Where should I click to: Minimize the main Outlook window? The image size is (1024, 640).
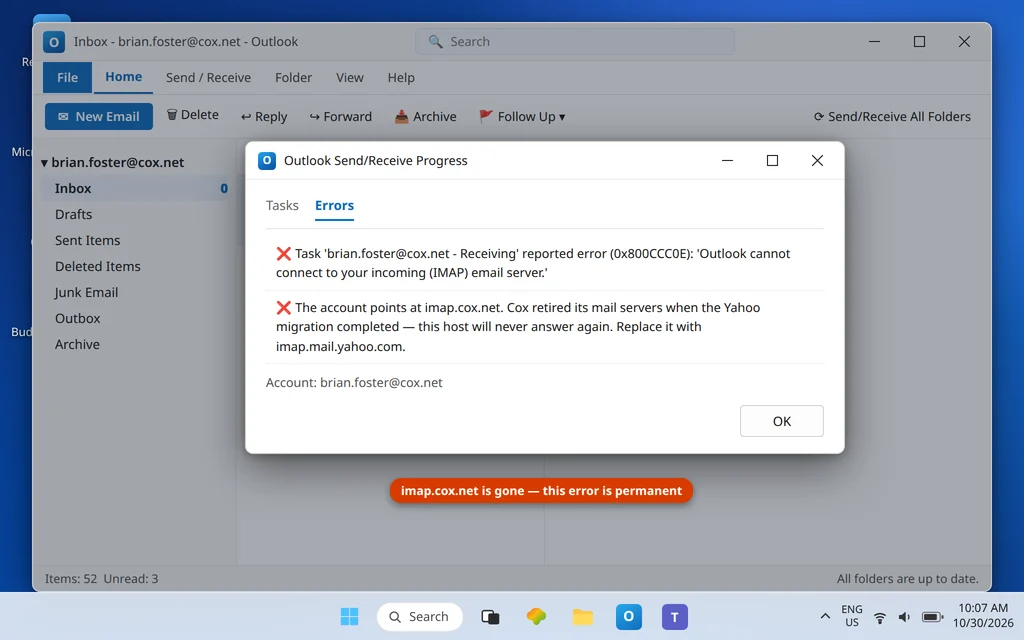(x=874, y=42)
